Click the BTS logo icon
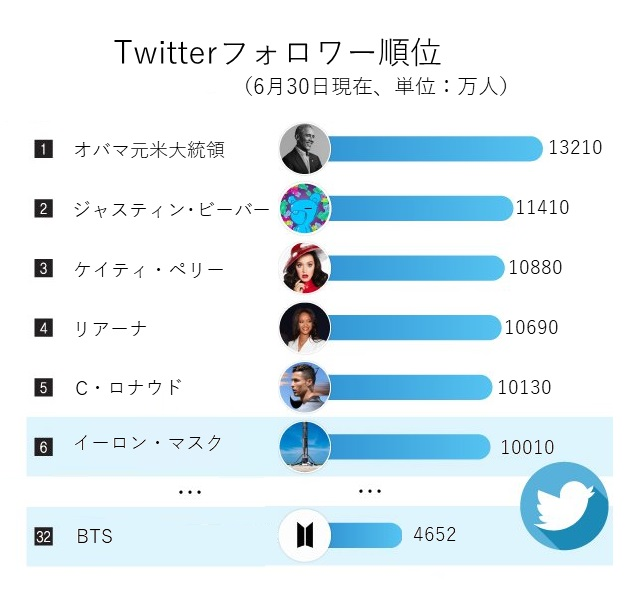Screen dimensions: 642x600 click(x=305, y=535)
